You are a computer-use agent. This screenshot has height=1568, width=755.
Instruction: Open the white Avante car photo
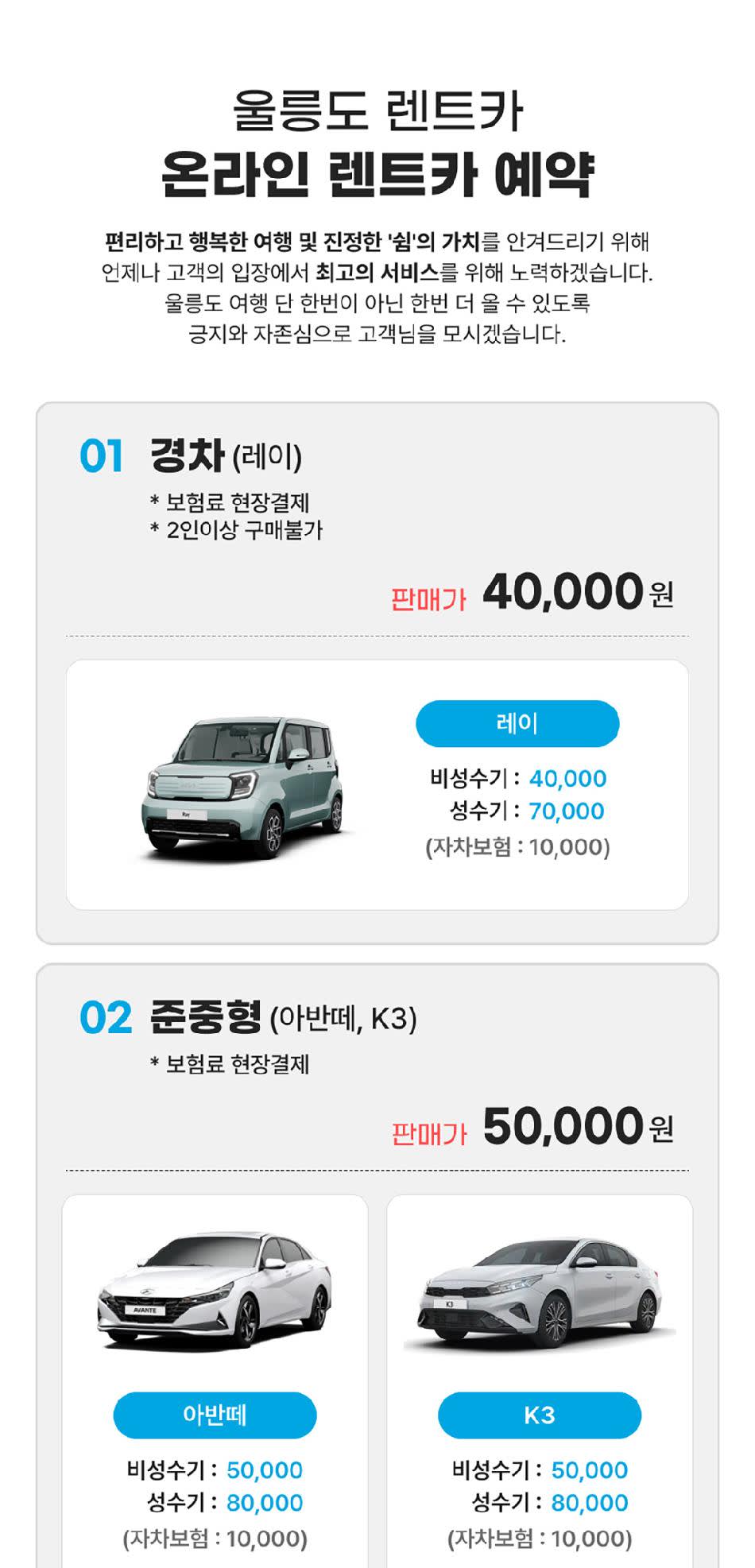coord(215,1289)
